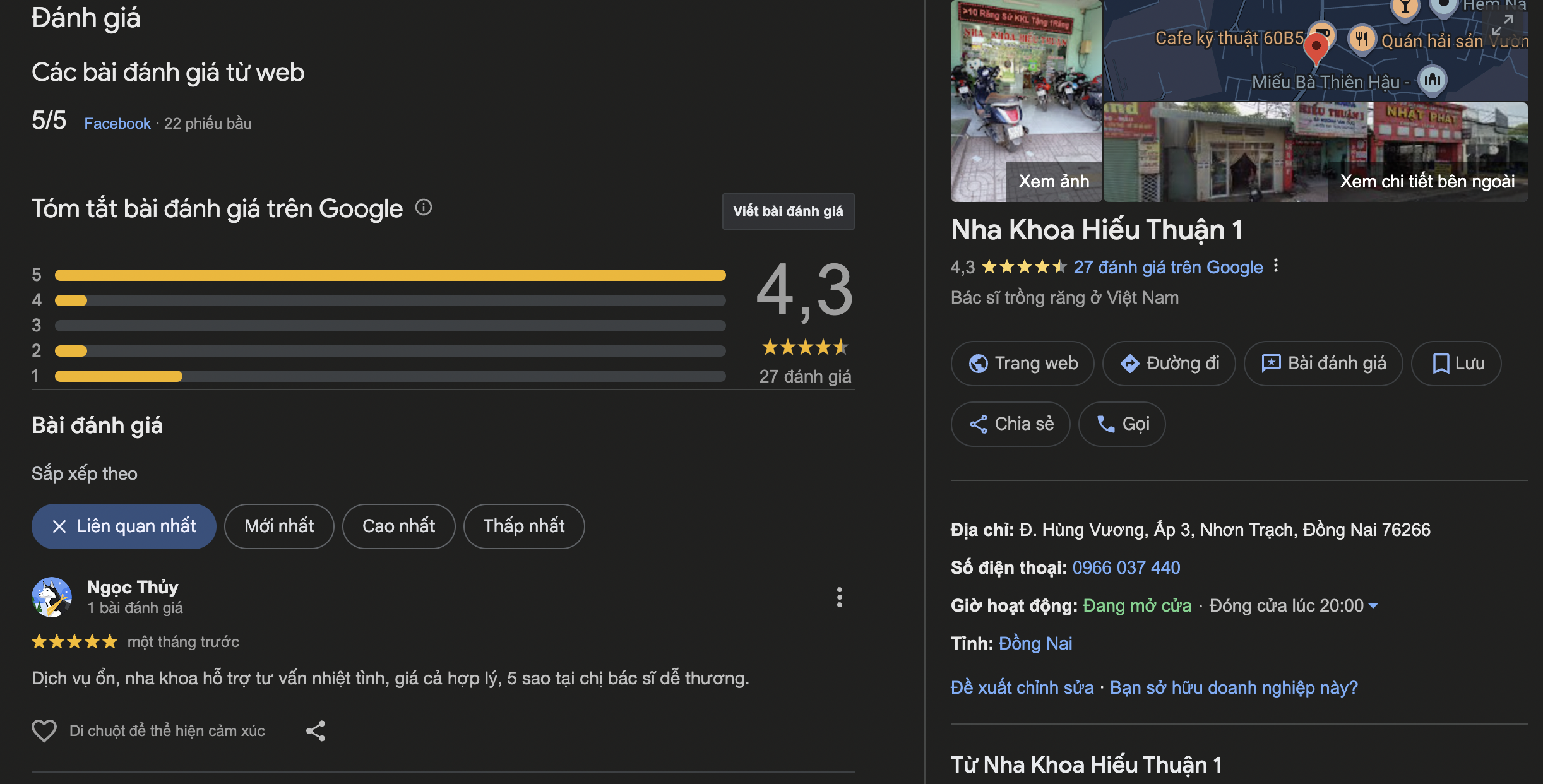
Task: Sort reviews by Thấp nhất
Action: click(x=524, y=526)
